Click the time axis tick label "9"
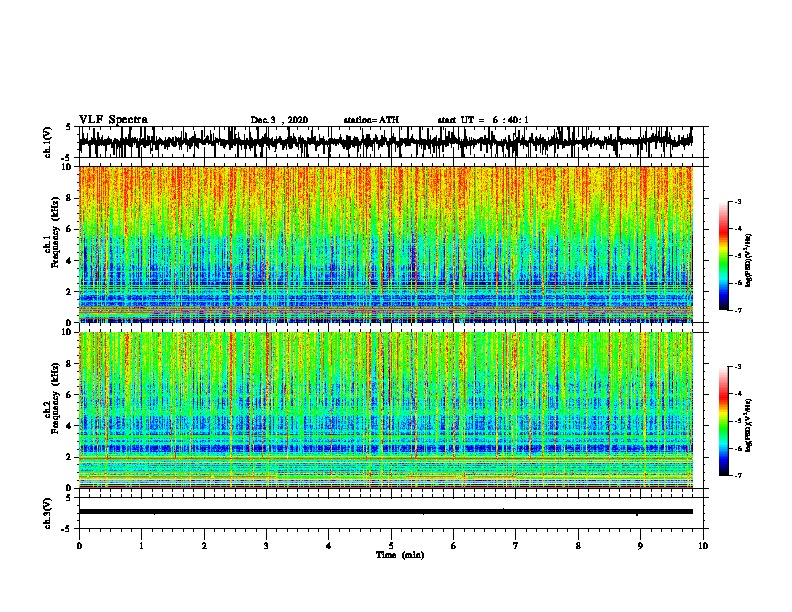The image size is (792, 612). pos(640,545)
